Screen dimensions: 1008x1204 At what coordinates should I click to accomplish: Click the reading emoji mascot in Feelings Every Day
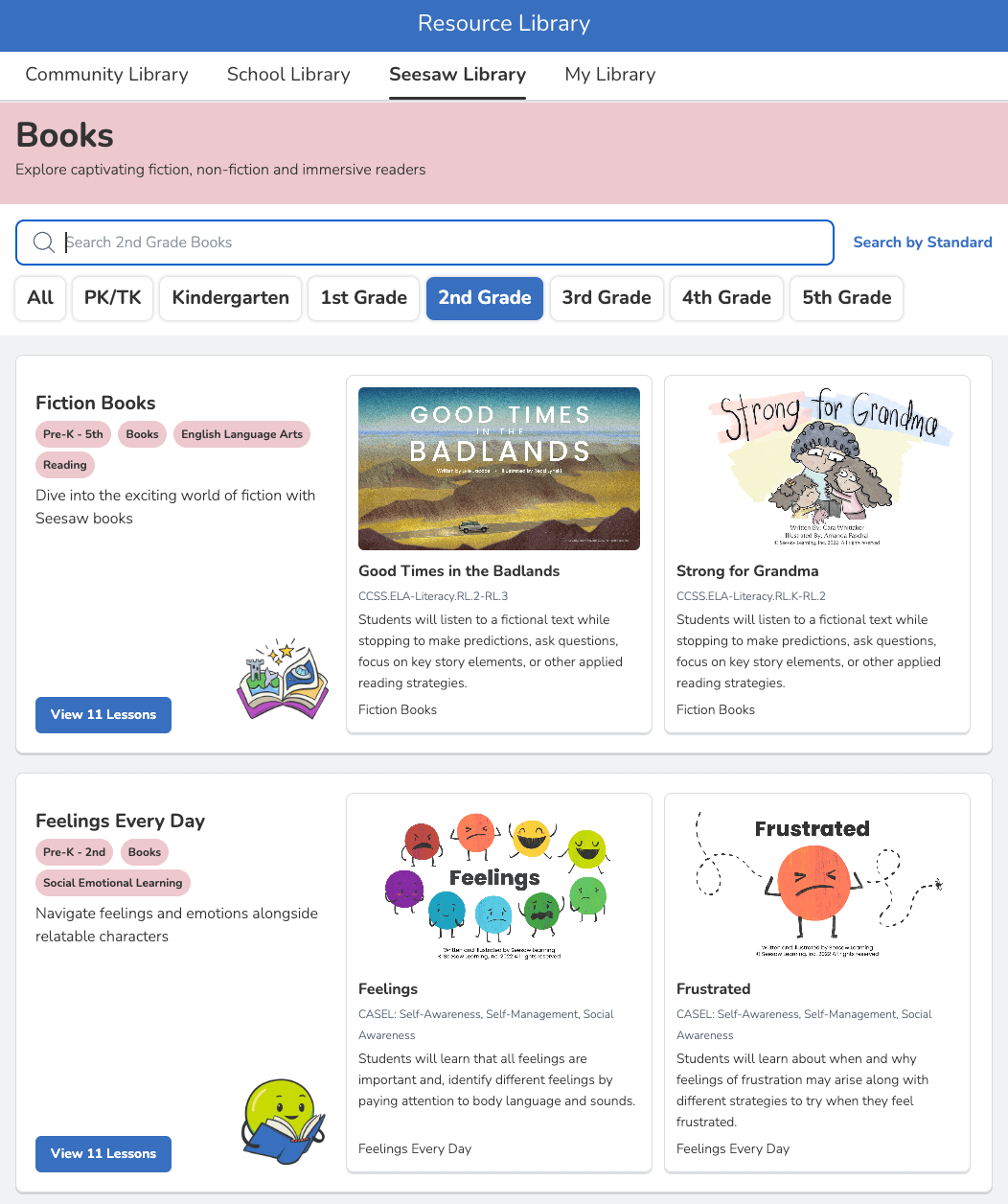[283, 1122]
